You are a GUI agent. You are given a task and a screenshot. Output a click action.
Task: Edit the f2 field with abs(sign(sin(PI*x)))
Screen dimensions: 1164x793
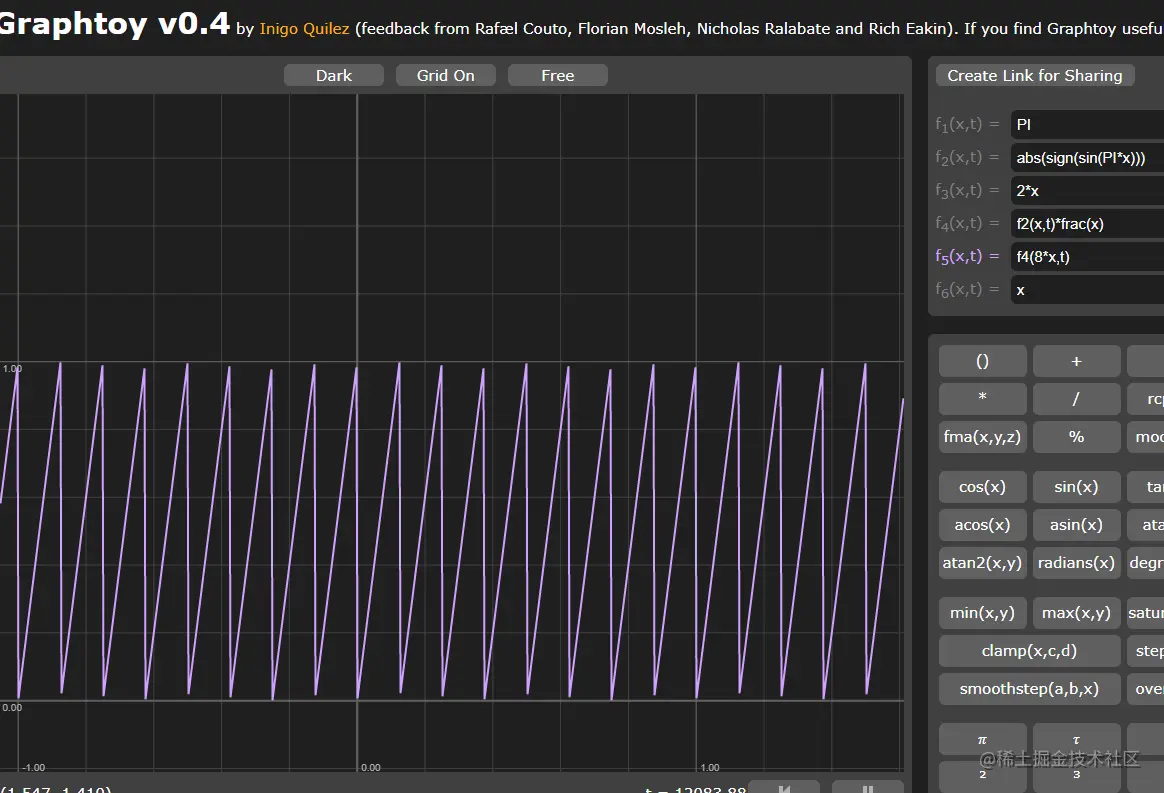click(1087, 157)
